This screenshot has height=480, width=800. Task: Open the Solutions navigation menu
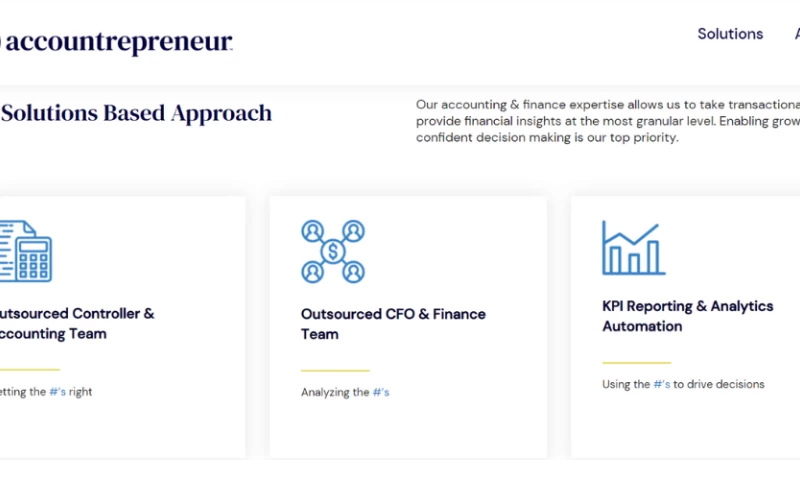(x=730, y=34)
